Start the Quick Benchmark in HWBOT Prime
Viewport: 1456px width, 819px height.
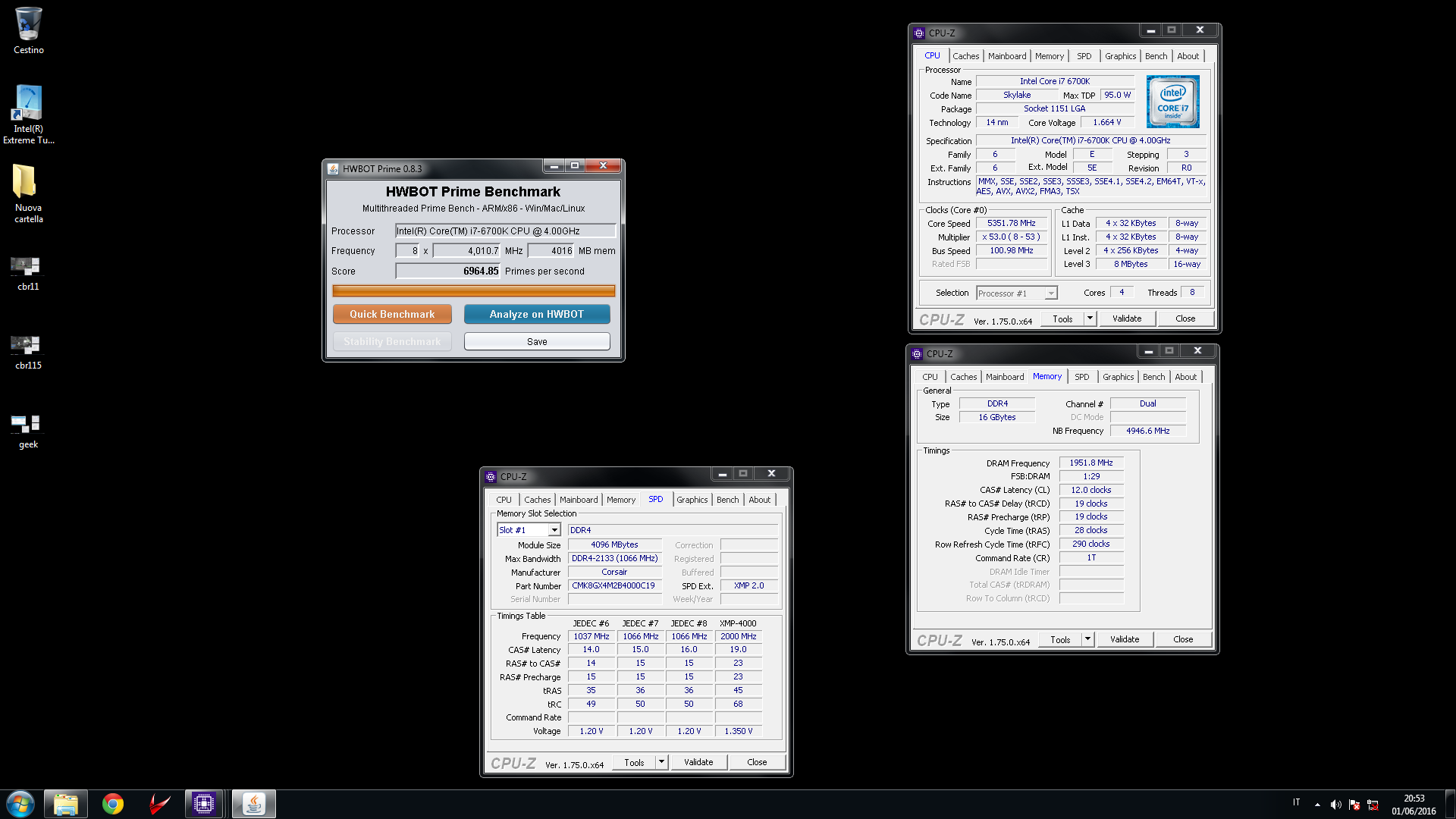[392, 314]
